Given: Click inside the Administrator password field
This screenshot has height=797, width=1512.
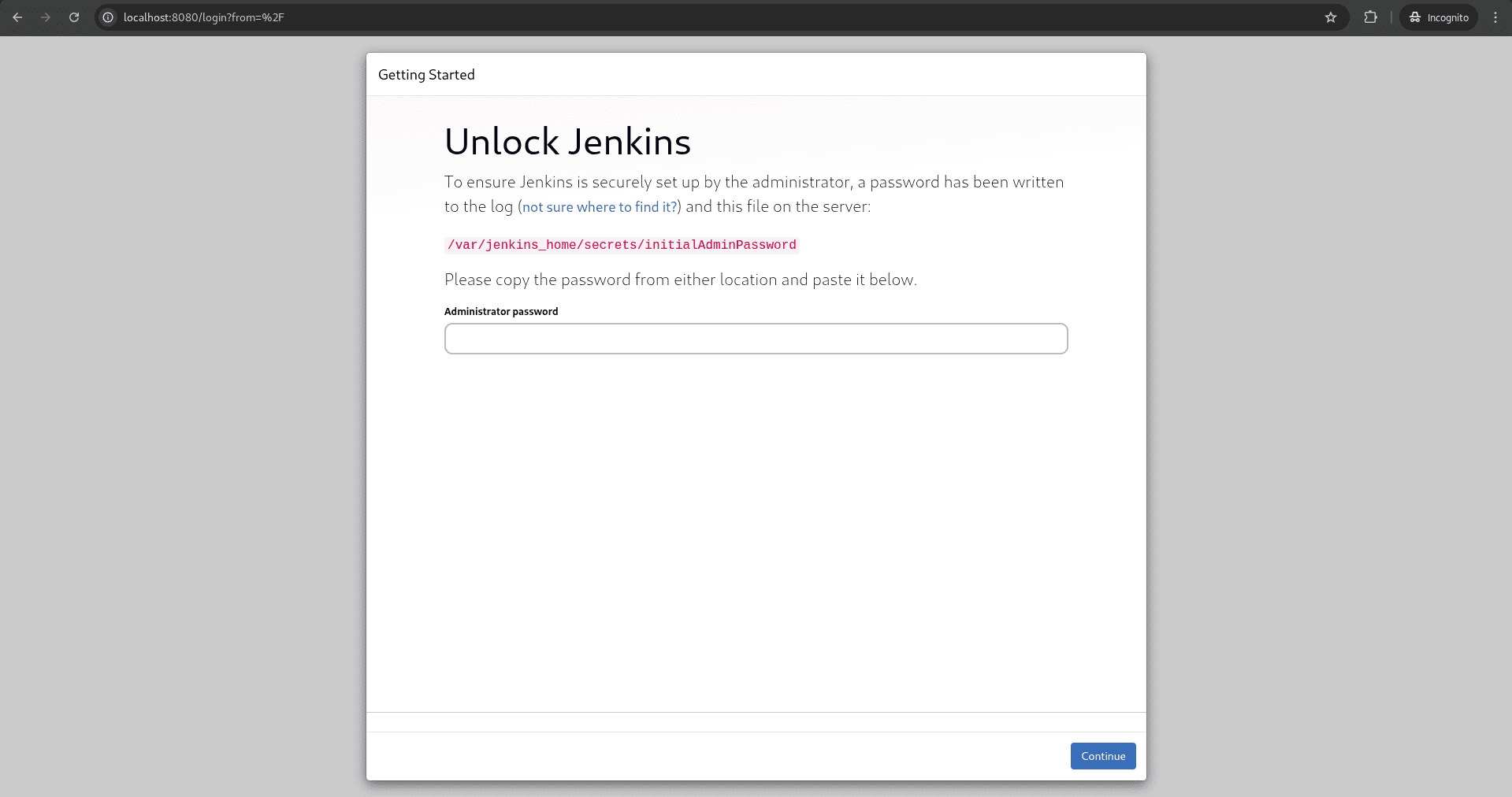Looking at the screenshot, I should pos(755,339).
